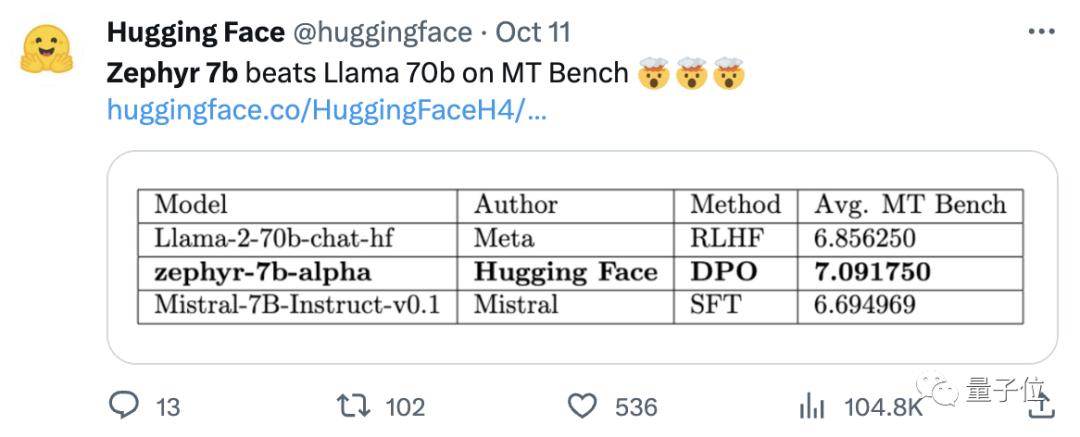Click the 536 likes count
Image resolution: width=1080 pixels, height=437 pixels.
(x=636, y=407)
